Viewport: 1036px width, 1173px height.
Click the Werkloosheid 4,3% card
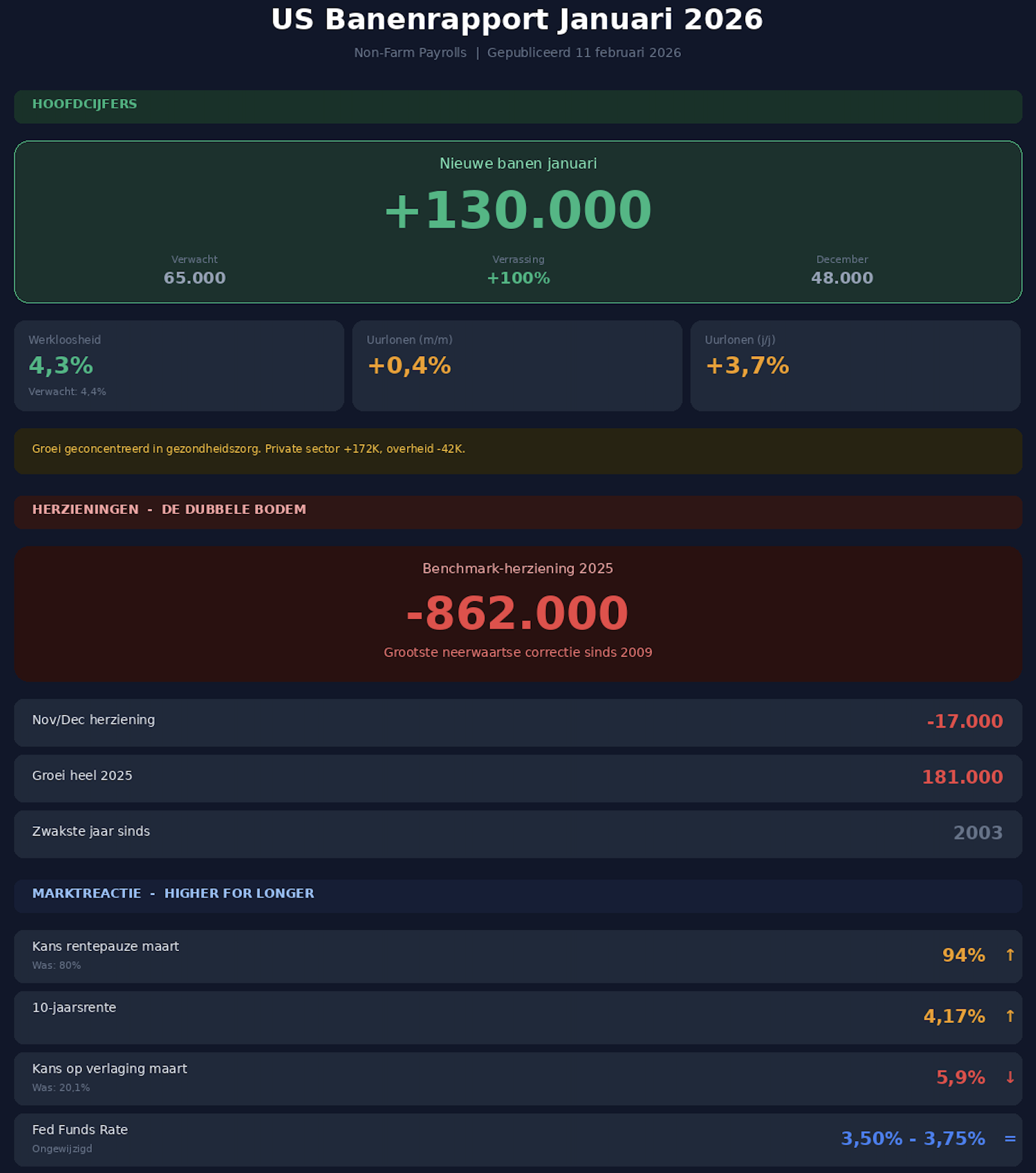tap(179, 366)
